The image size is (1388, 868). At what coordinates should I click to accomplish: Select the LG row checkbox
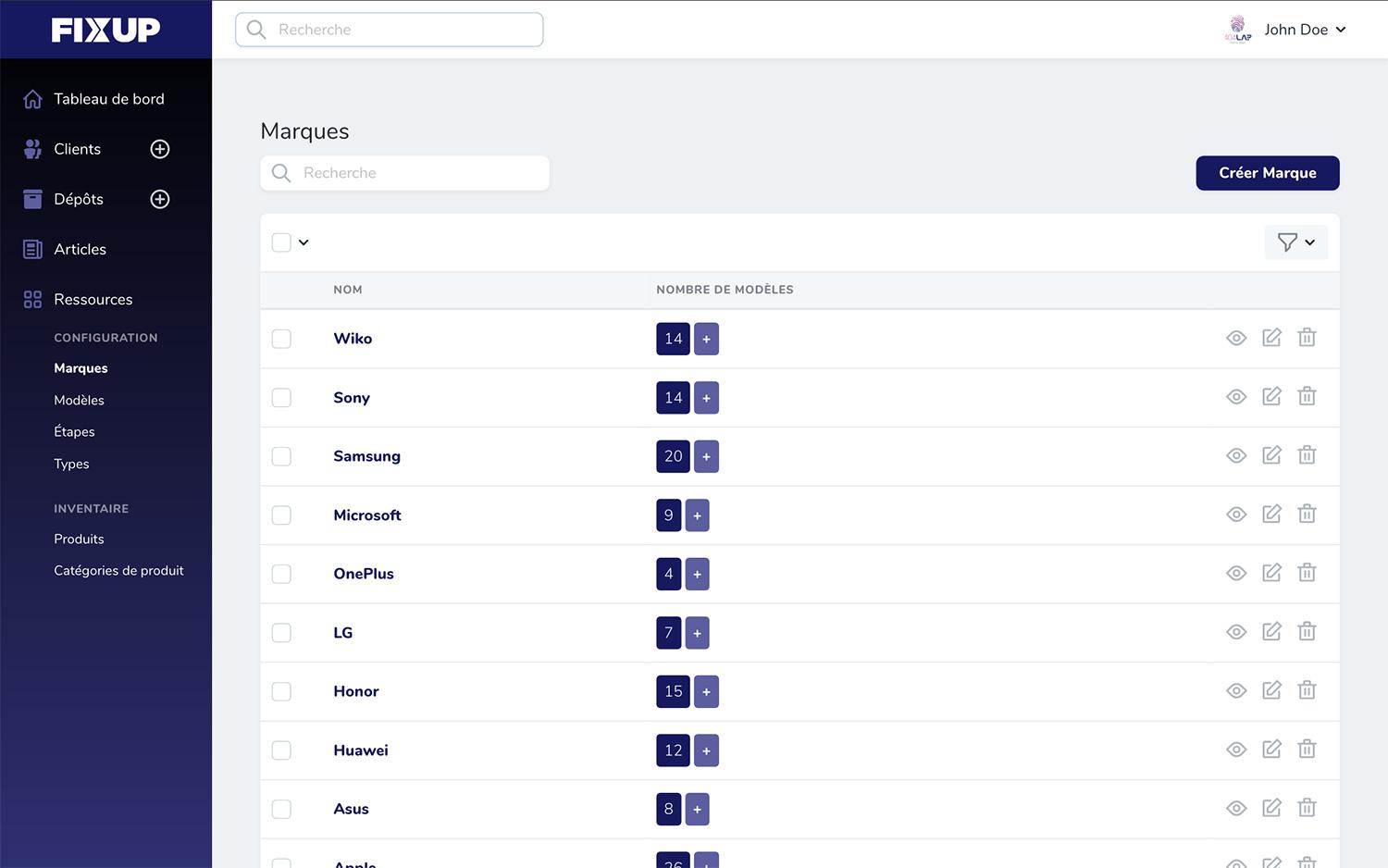(x=281, y=633)
